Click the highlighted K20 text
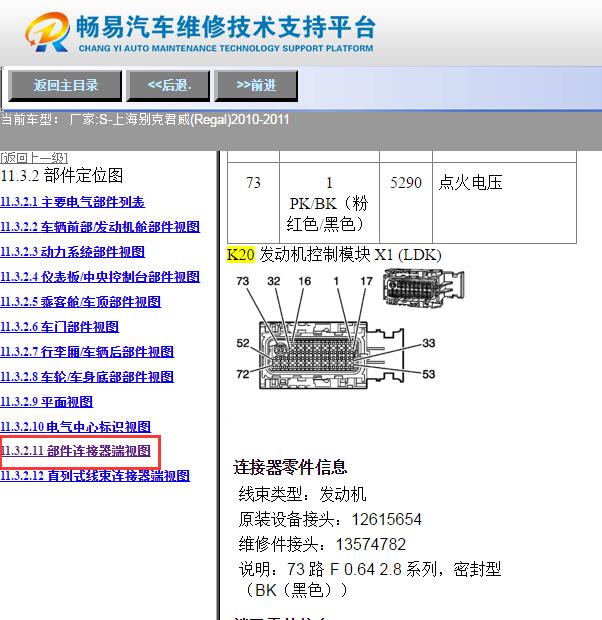The height and width of the screenshot is (620, 602). point(240,254)
